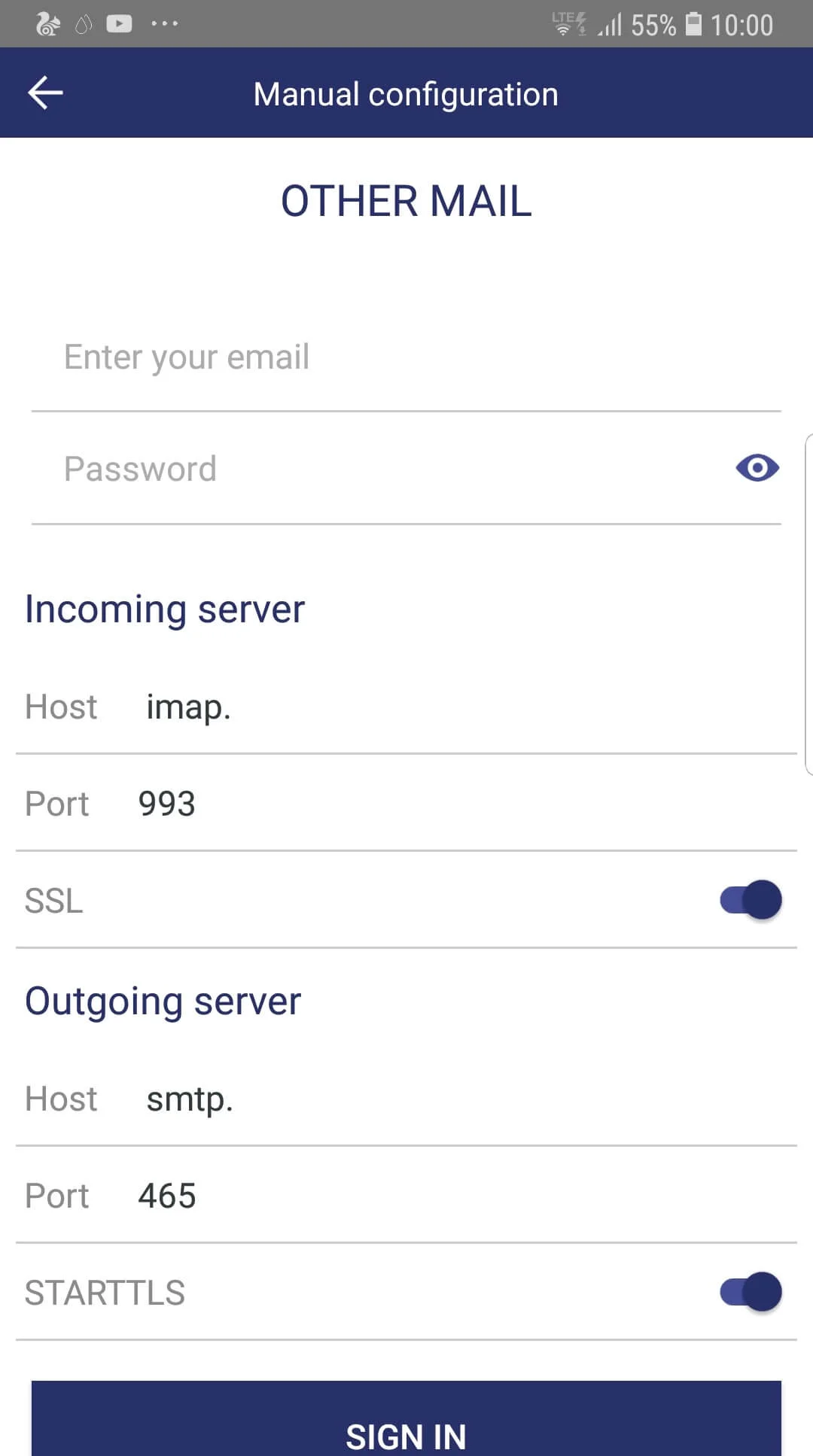
Task: Tap the clock showing 10:00
Action: (741, 26)
